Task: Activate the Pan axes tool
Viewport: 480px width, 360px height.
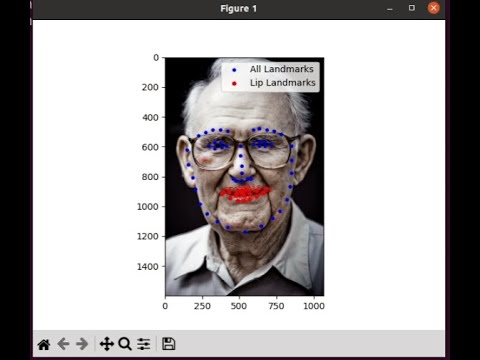Action: coord(107,344)
